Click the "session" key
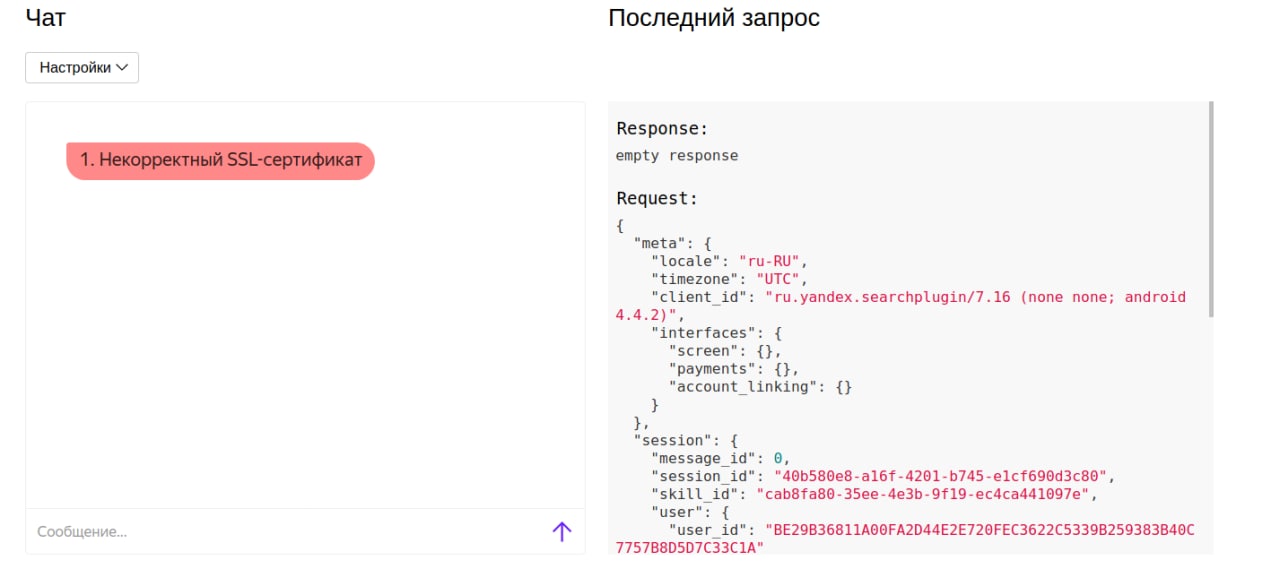This screenshot has height=586, width=1280. tap(673, 440)
